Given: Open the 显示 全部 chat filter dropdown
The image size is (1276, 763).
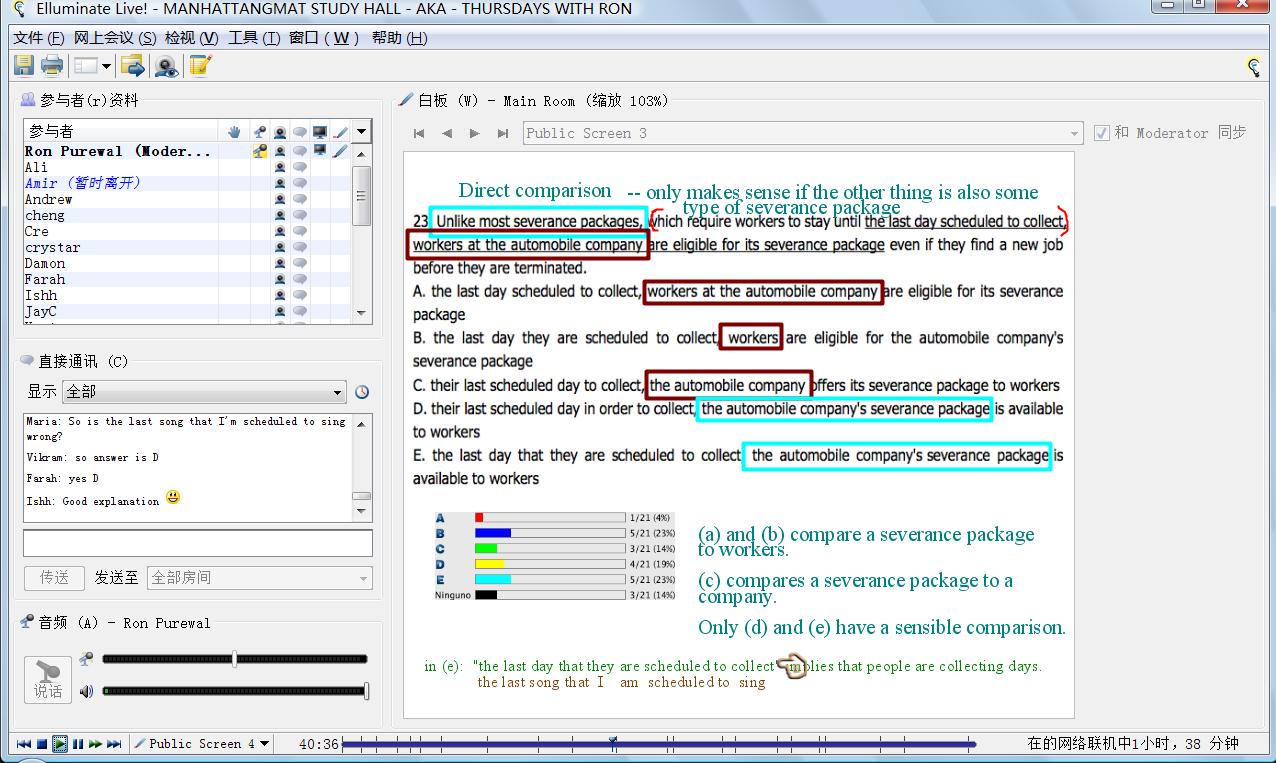Looking at the screenshot, I should pos(204,392).
